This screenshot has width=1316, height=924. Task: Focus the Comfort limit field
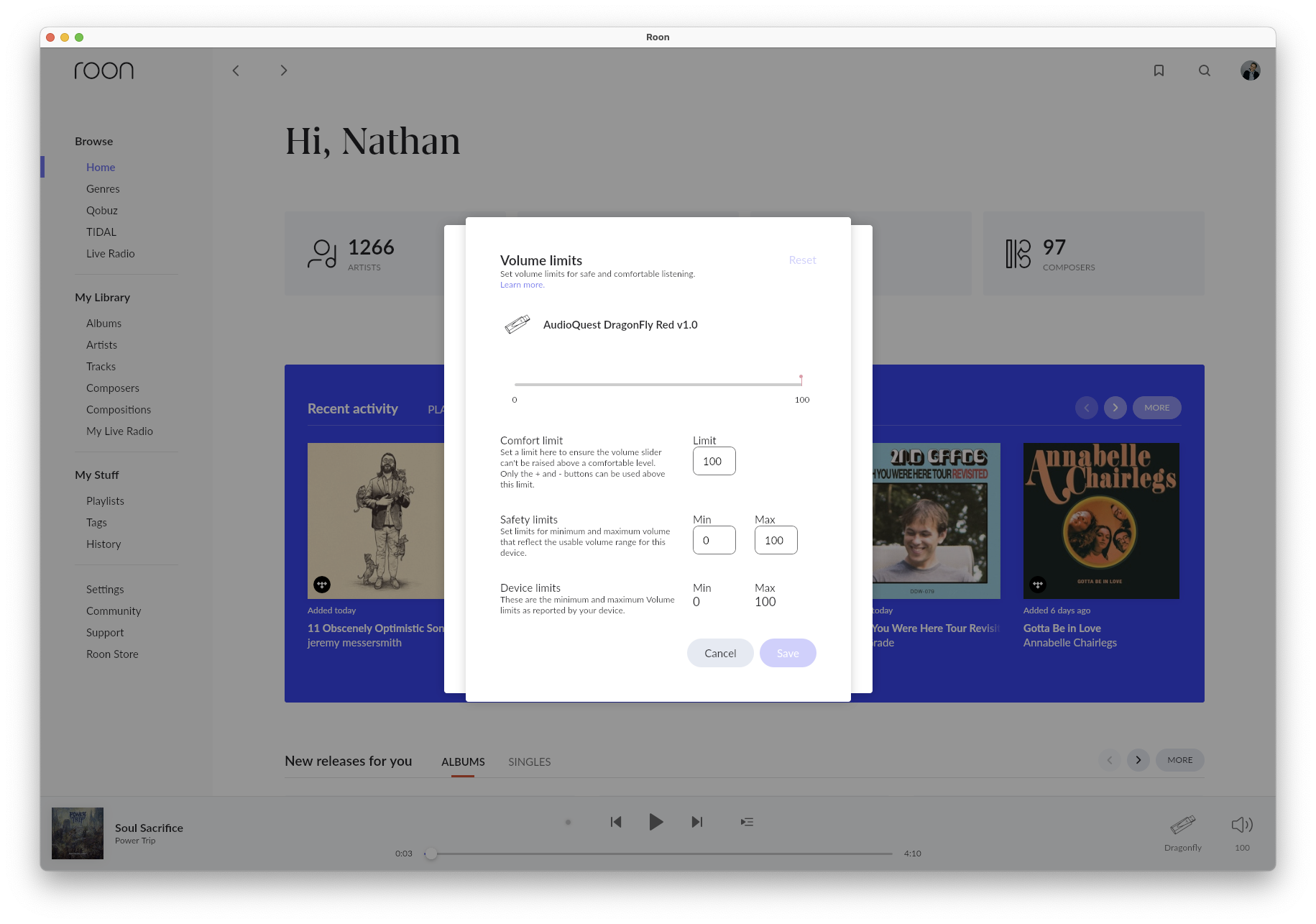coord(714,461)
